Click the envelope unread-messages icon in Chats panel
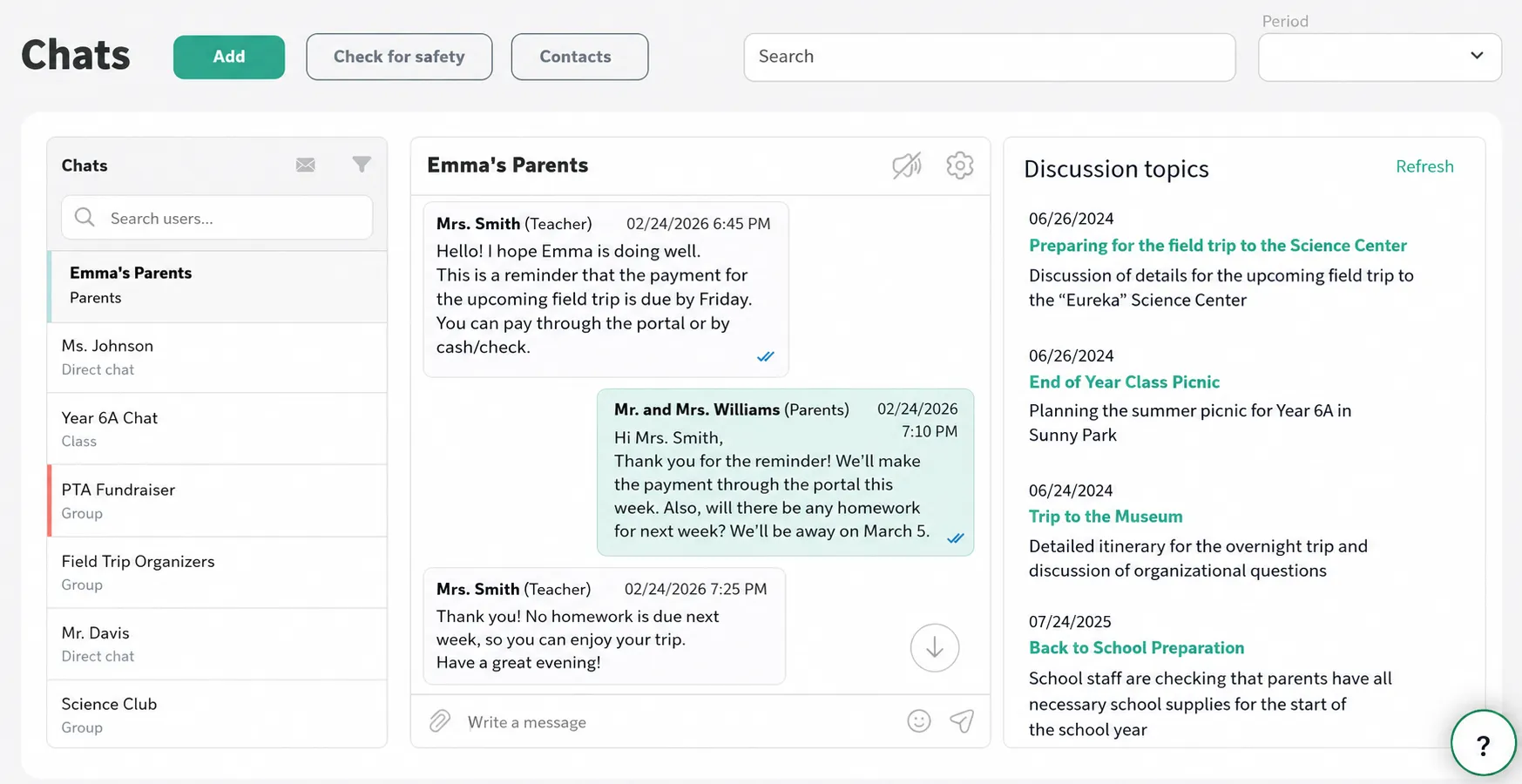Image resolution: width=1522 pixels, height=784 pixels. [305, 165]
